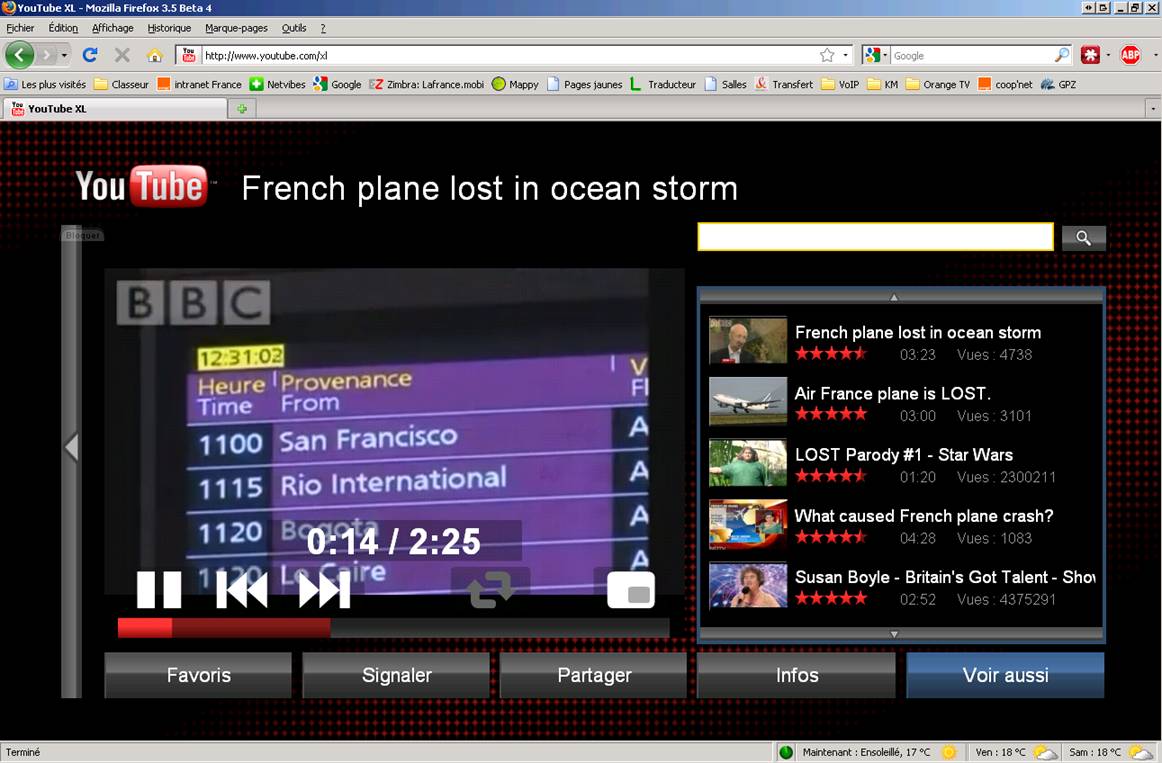
Task: Open the Infos panel
Action: 797,675
